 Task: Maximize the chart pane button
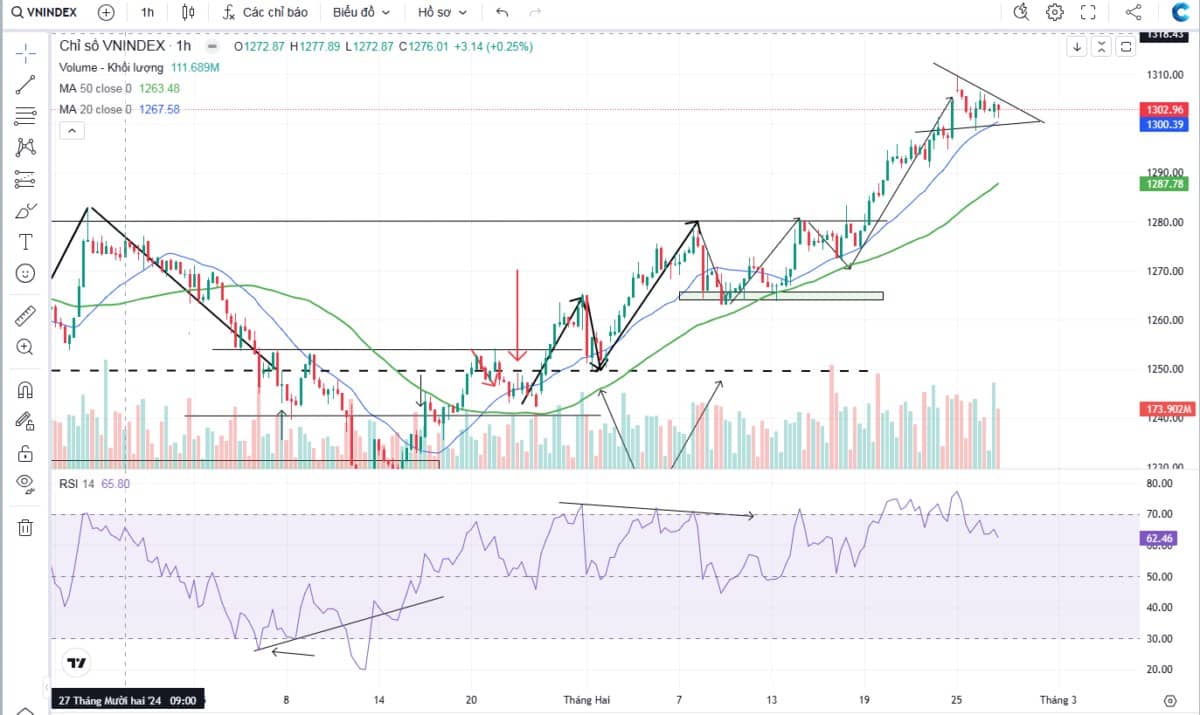1125,46
